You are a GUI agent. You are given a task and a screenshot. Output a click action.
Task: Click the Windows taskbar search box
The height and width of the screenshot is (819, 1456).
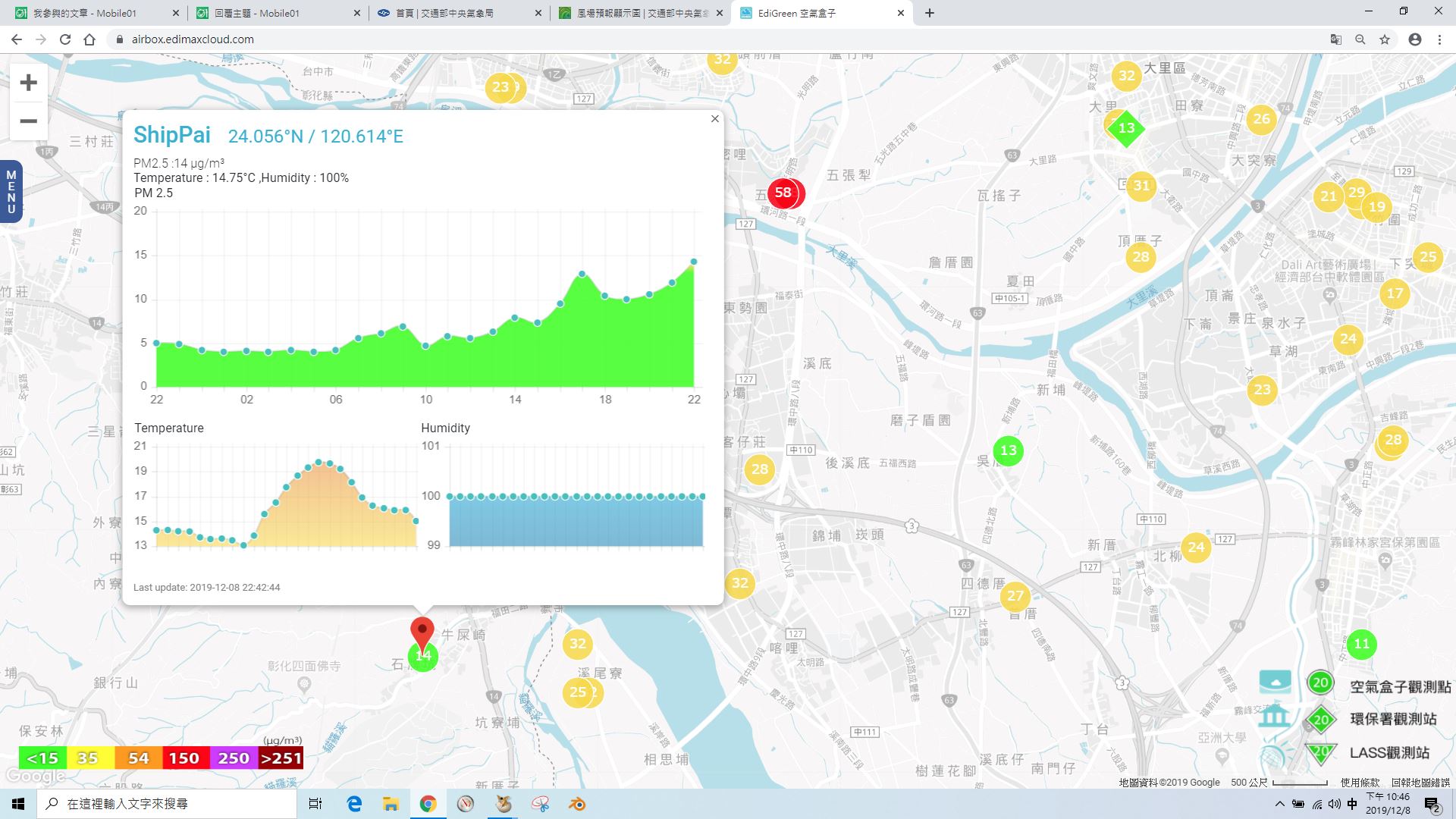coord(167,804)
